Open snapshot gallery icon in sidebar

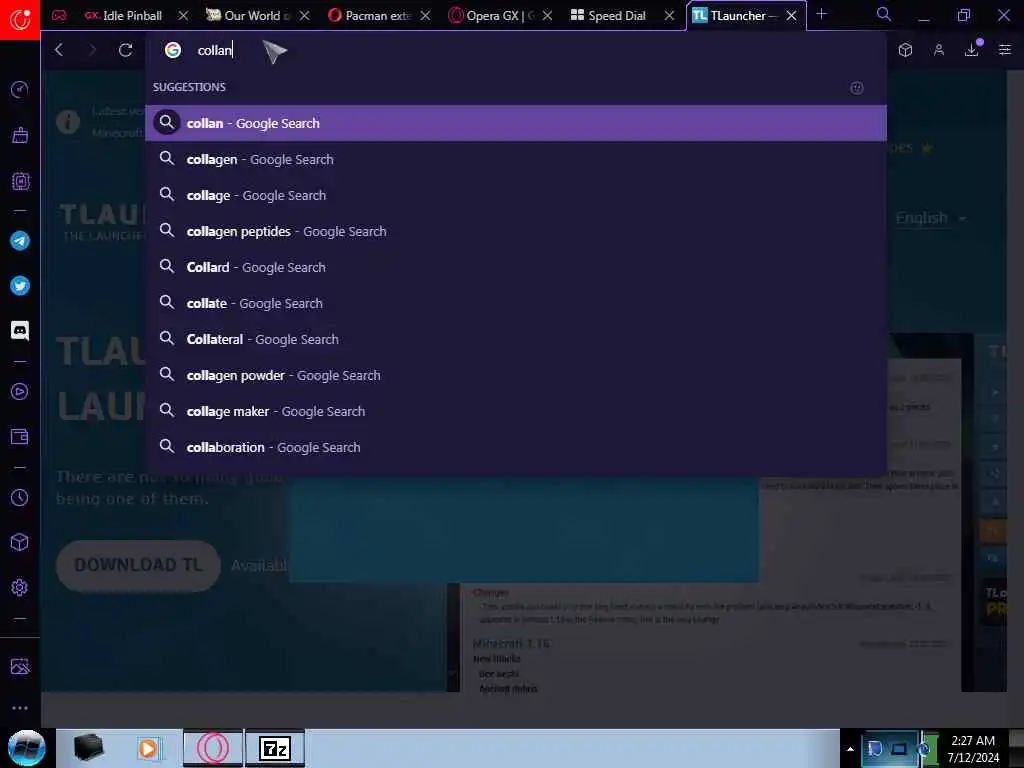(x=20, y=666)
